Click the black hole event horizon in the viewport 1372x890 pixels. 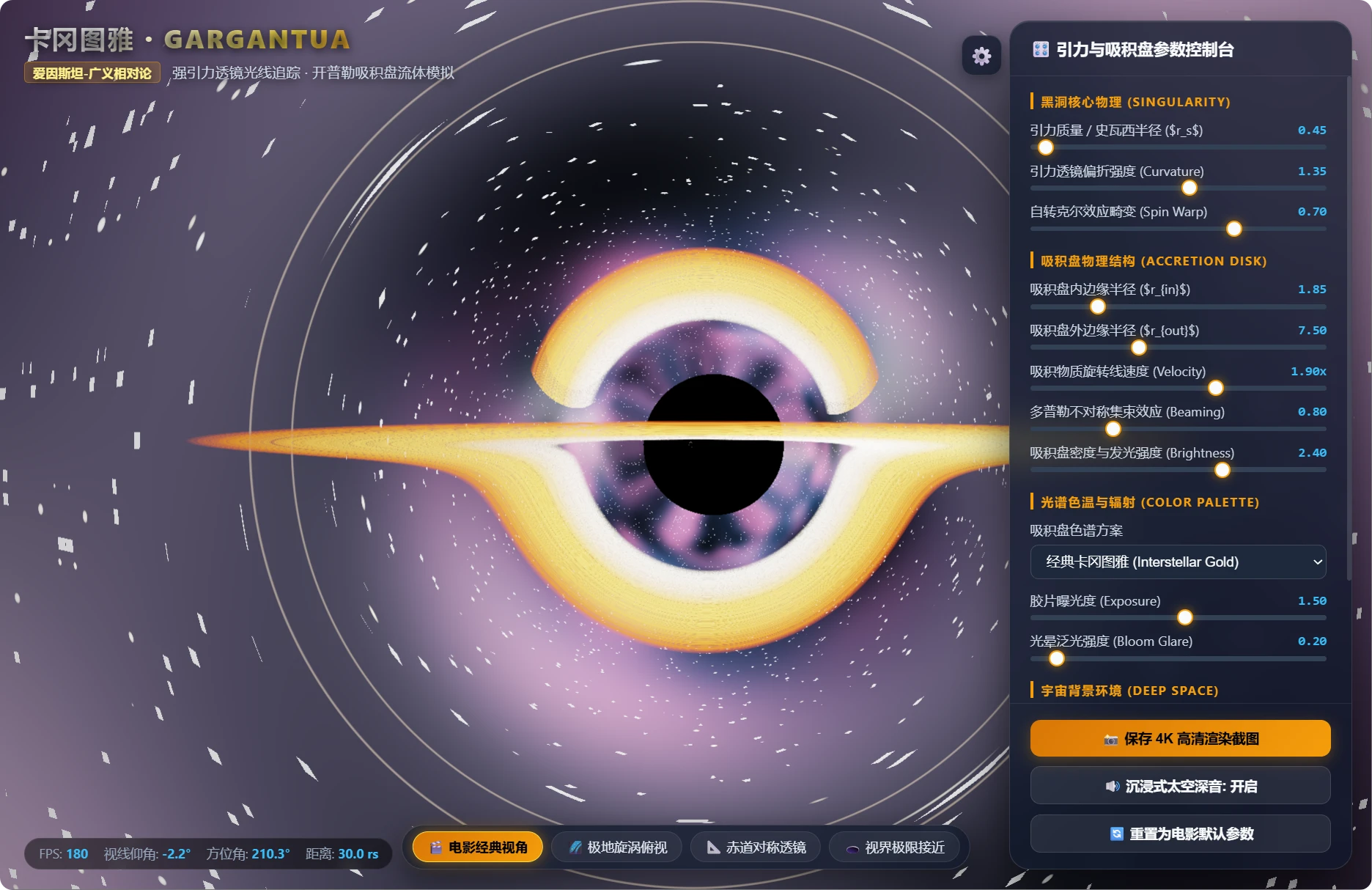point(713,445)
